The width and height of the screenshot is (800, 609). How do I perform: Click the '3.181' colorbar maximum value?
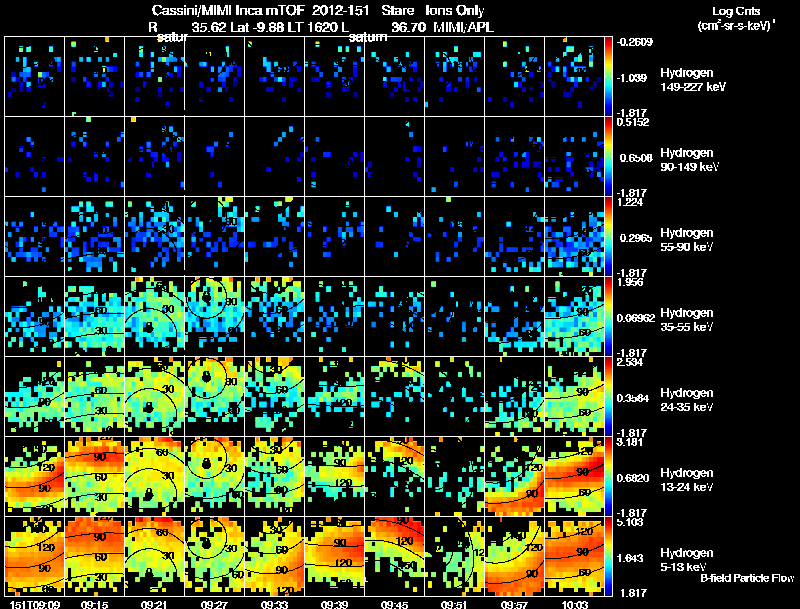[x=630, y=442]
